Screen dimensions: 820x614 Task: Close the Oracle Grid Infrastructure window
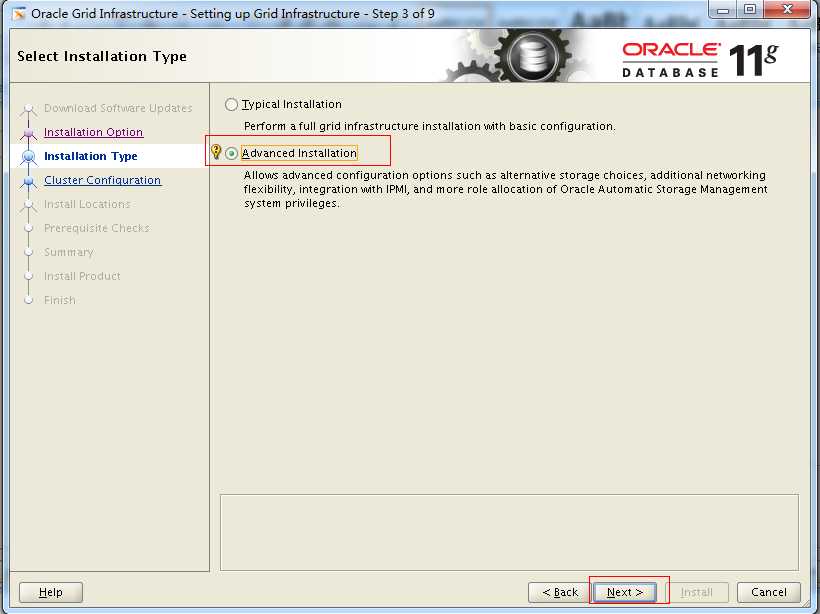[x=788, y=10]
